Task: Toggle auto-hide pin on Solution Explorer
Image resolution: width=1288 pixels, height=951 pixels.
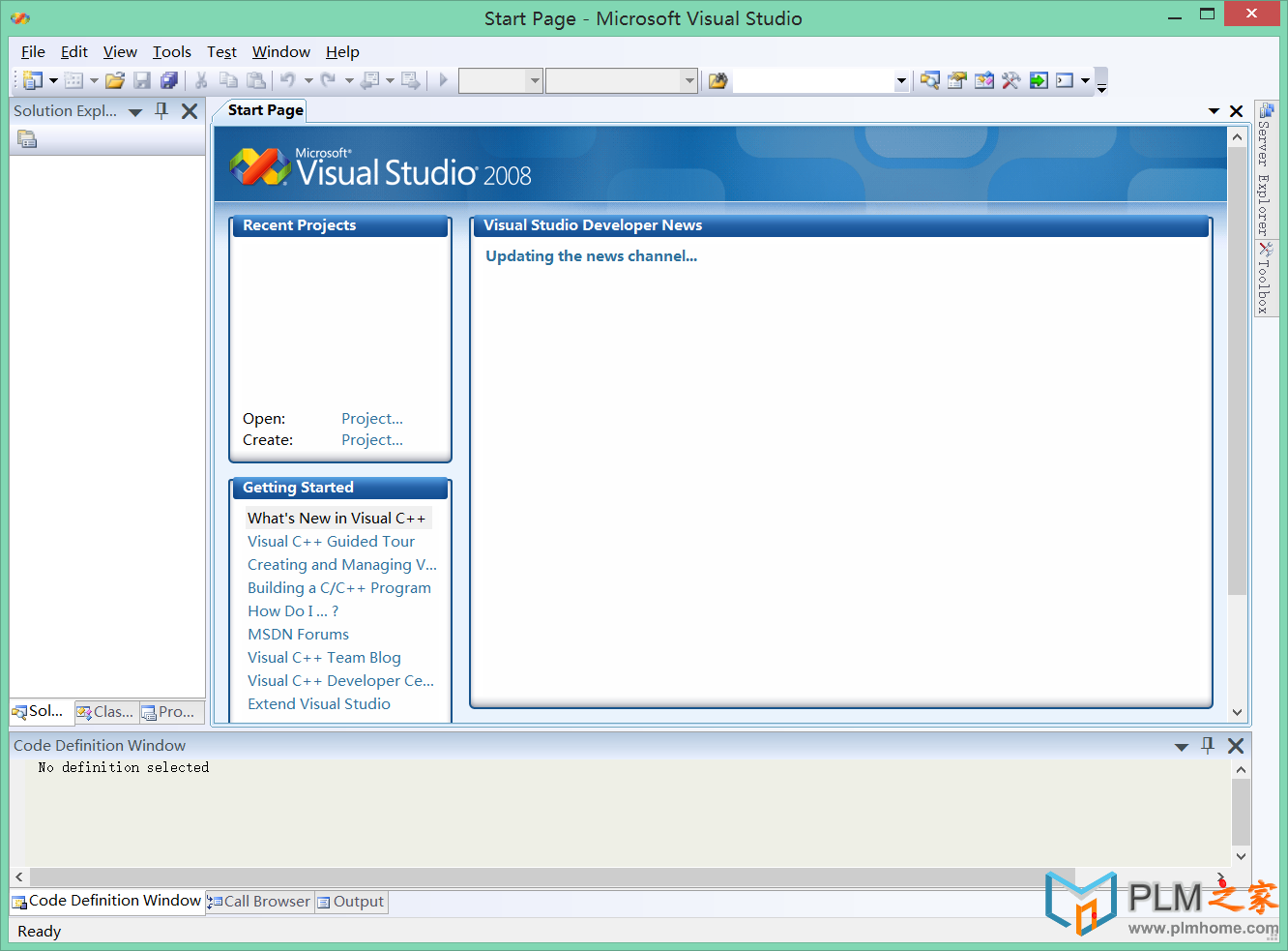Action: point(161,110)
